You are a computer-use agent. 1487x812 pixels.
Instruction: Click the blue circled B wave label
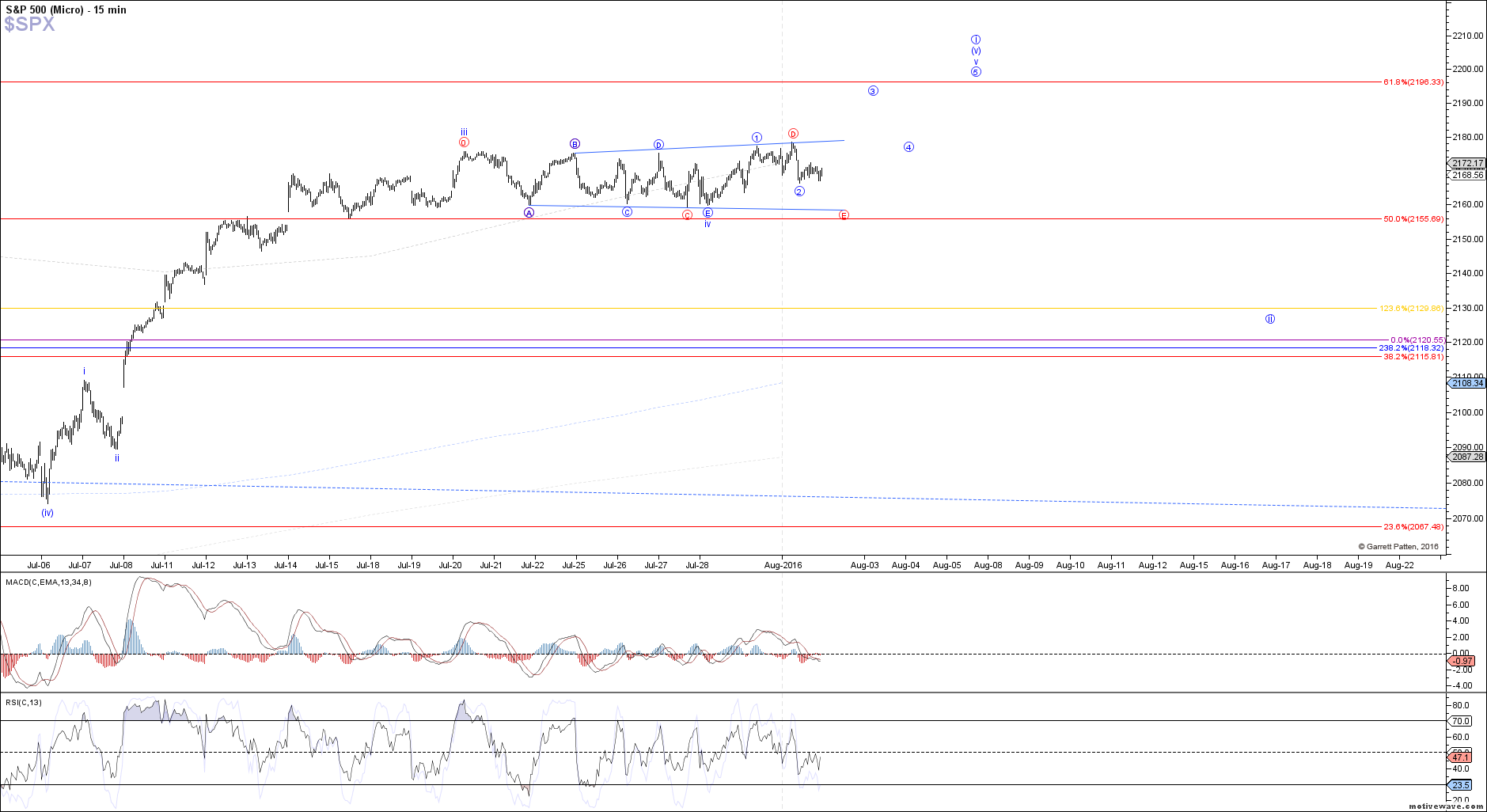click(575, 144)
